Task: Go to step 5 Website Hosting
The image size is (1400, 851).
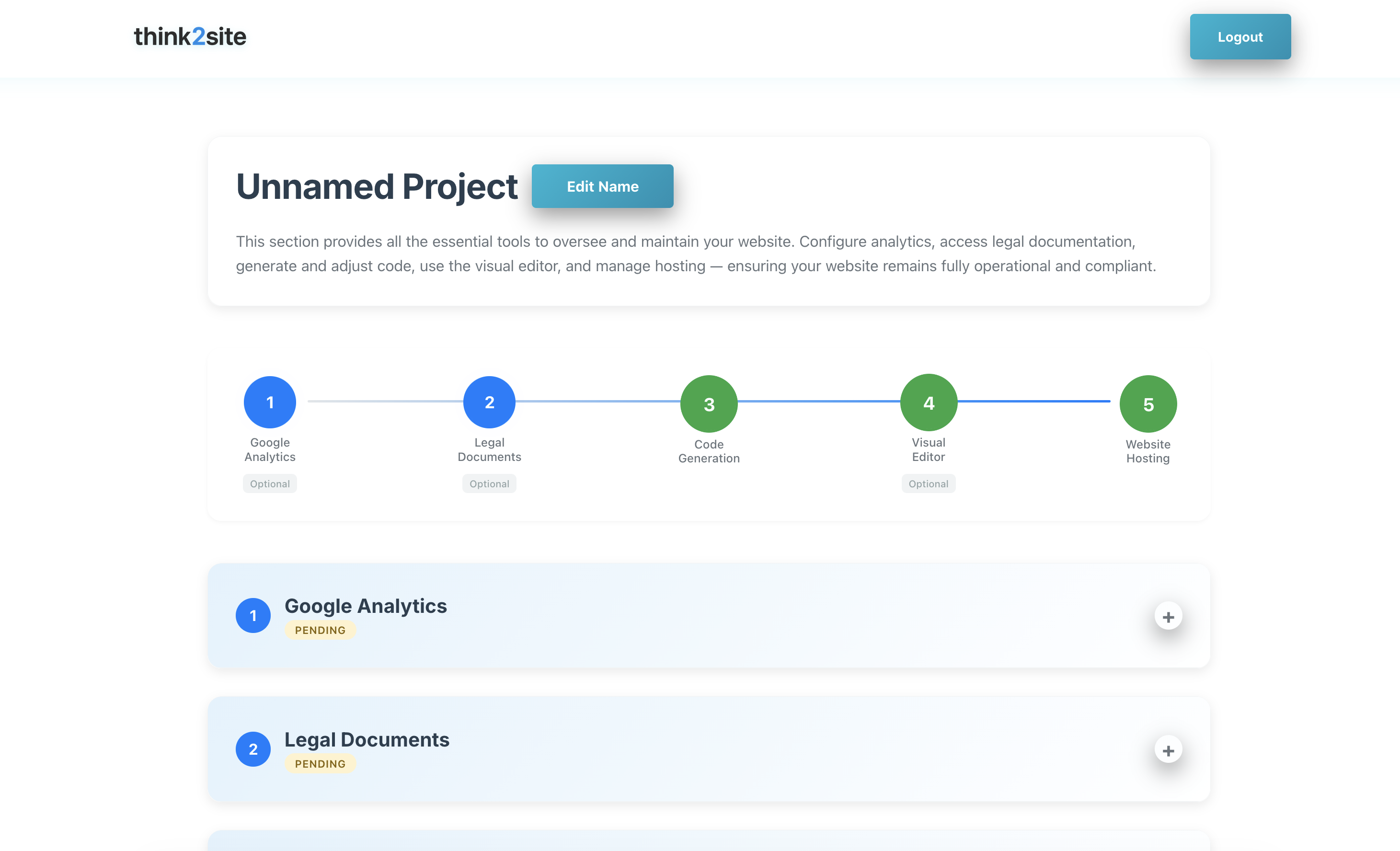Action: point(1148,404)
